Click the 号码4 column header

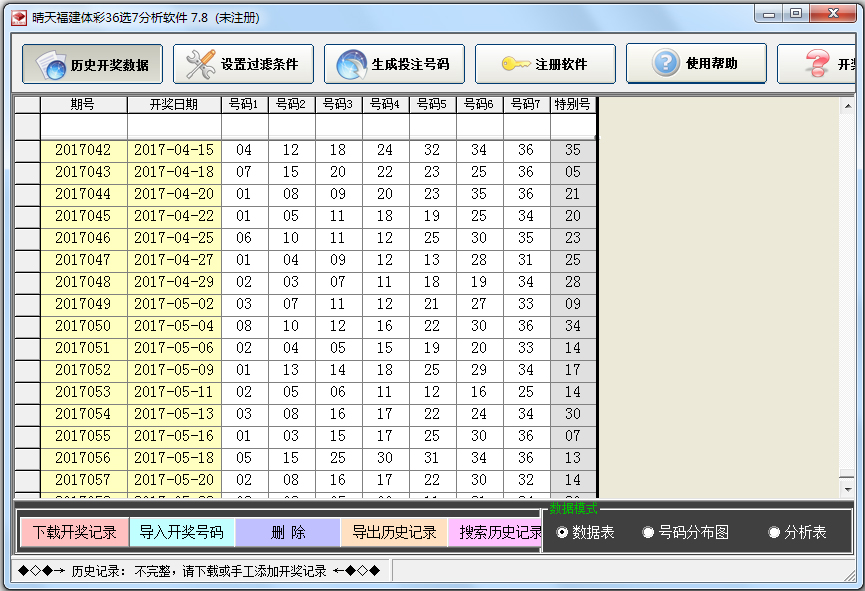[x=386, y=104]
